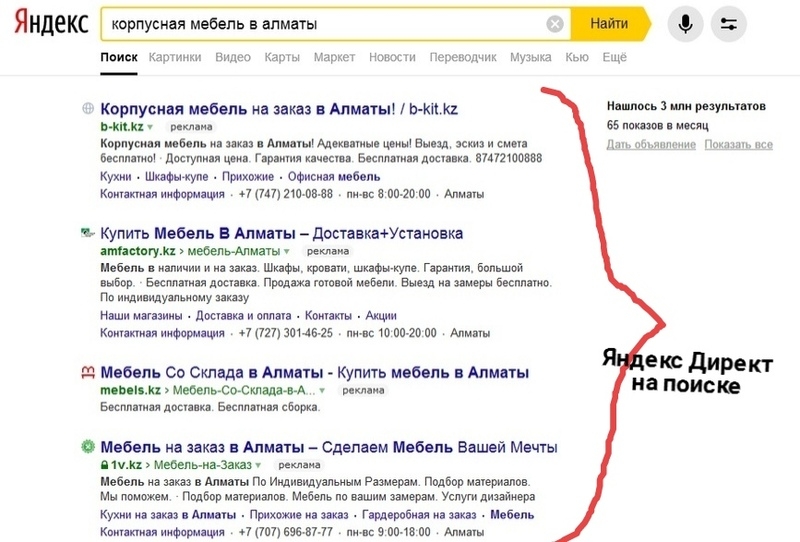This screenshot has width=800, height=542.
Task: Click the mebels.kz green URL
Action: tap(131, 390)
